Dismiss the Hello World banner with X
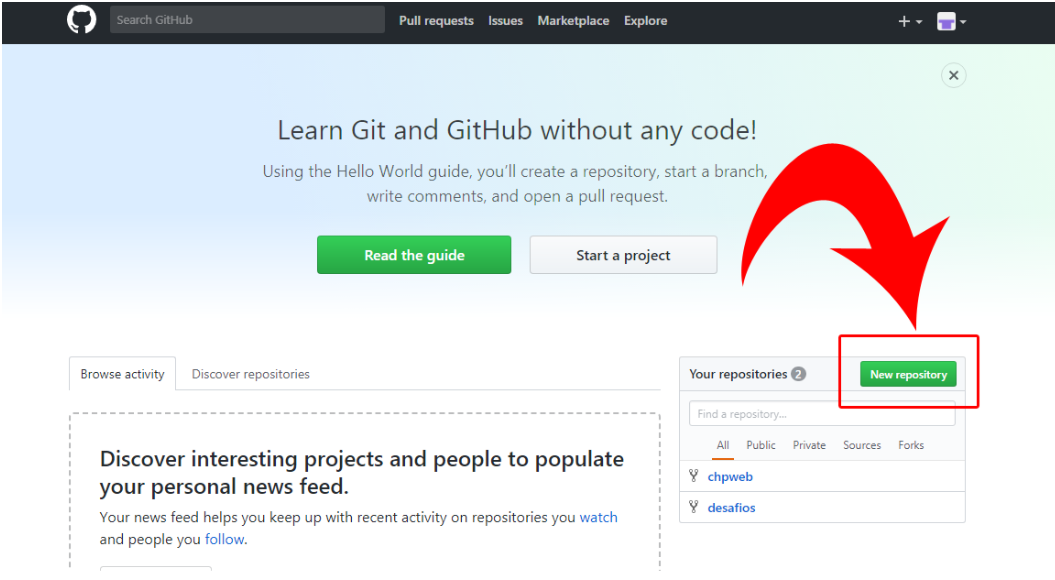The width and height of the screenshot is (1055, 580). click(953, 75)
